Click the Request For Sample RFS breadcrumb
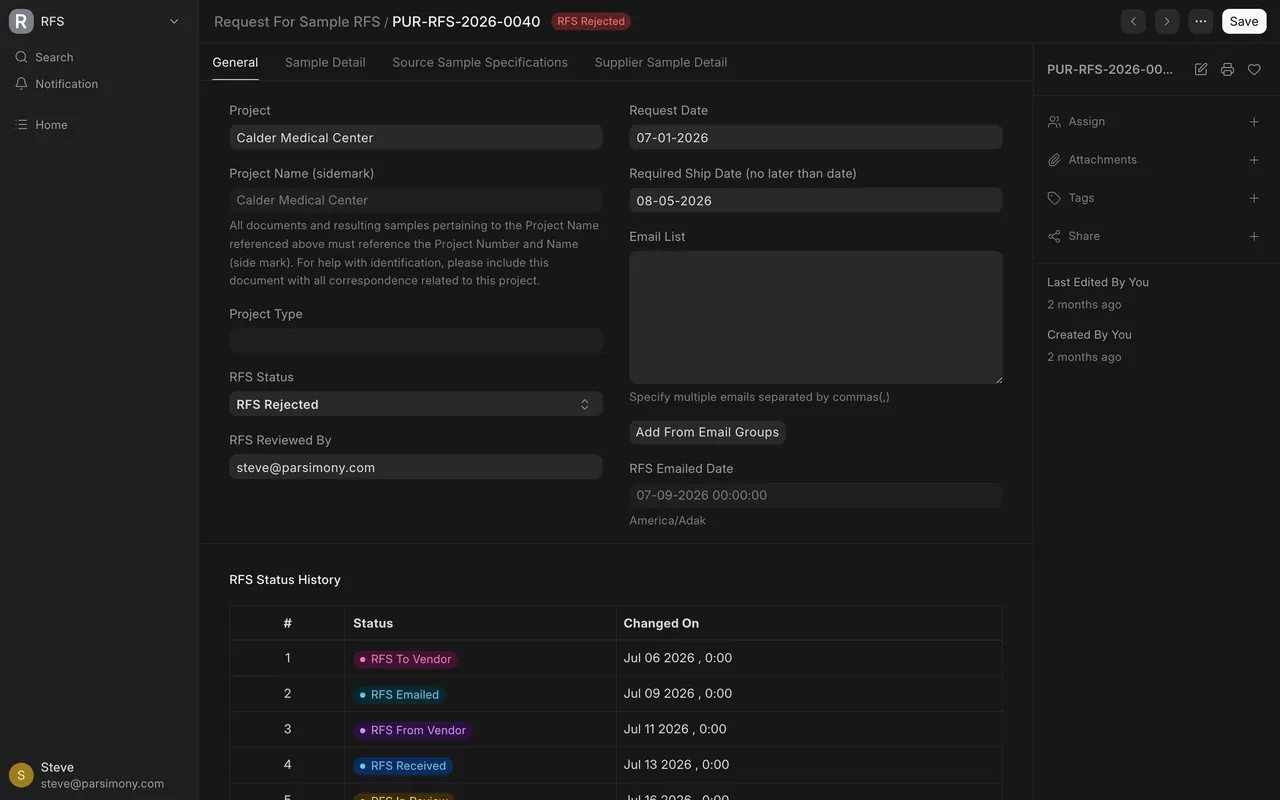This screenshot has width=1280, height=800. pyautogui.click(x=297, y=21)
